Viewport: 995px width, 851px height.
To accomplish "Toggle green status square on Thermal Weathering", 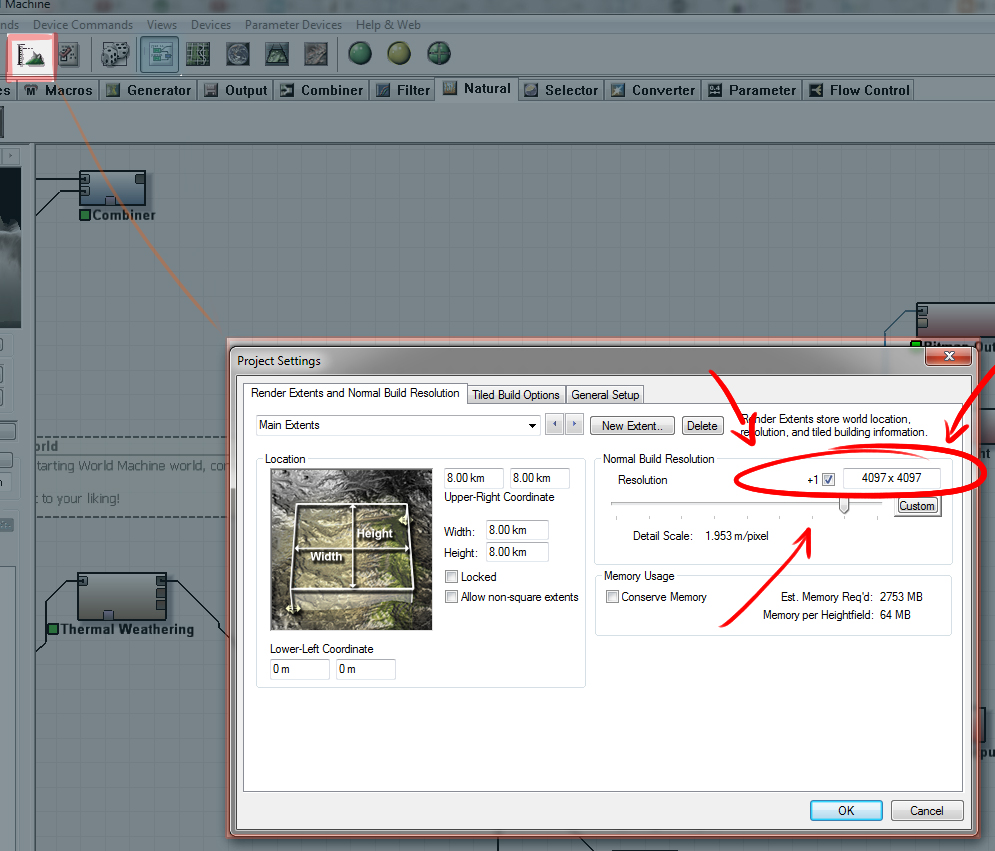I will [53, 629].
